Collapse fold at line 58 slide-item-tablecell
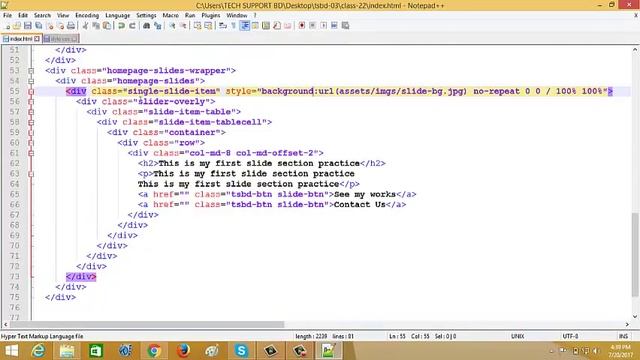The height and width of the screenshot is (360, 640). (x=31, y=122)
